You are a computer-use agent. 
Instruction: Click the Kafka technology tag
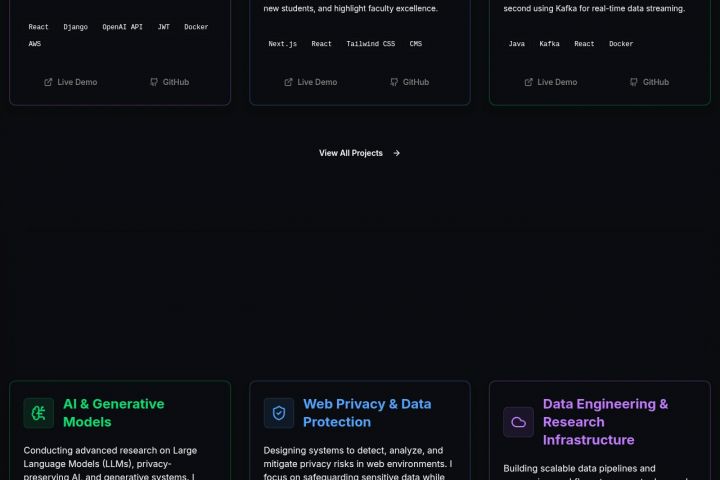pyautogui.click(x=549, y=44)
